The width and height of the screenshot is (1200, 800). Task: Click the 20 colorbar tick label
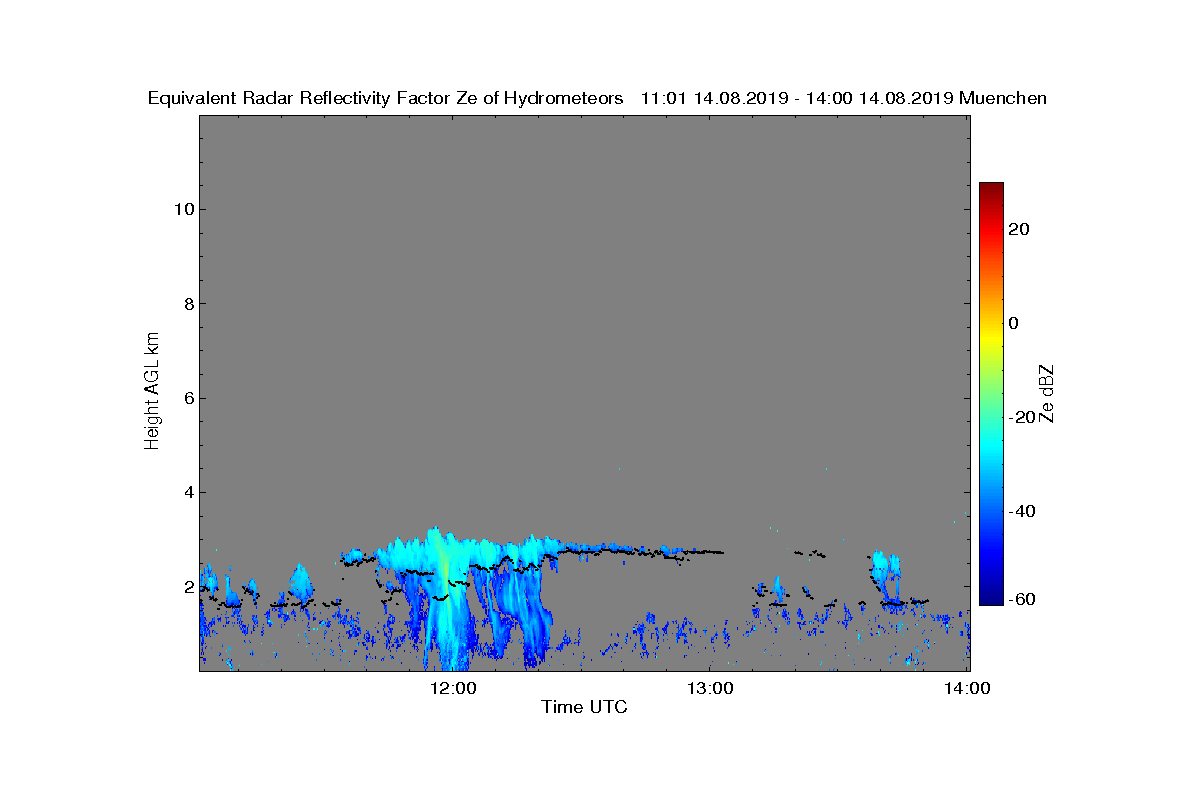point(1020,229)
